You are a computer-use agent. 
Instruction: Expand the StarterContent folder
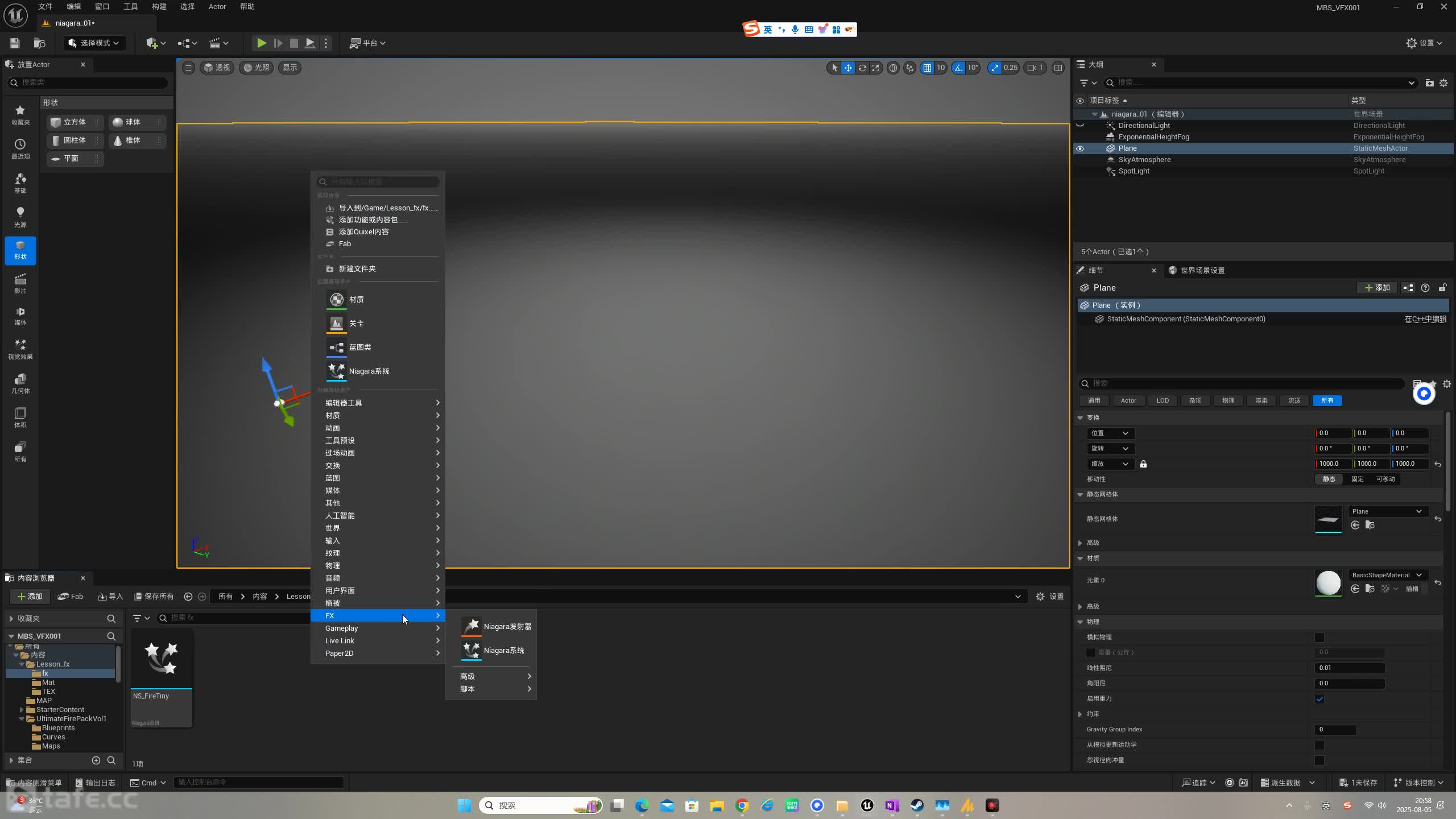pos(22,710)
